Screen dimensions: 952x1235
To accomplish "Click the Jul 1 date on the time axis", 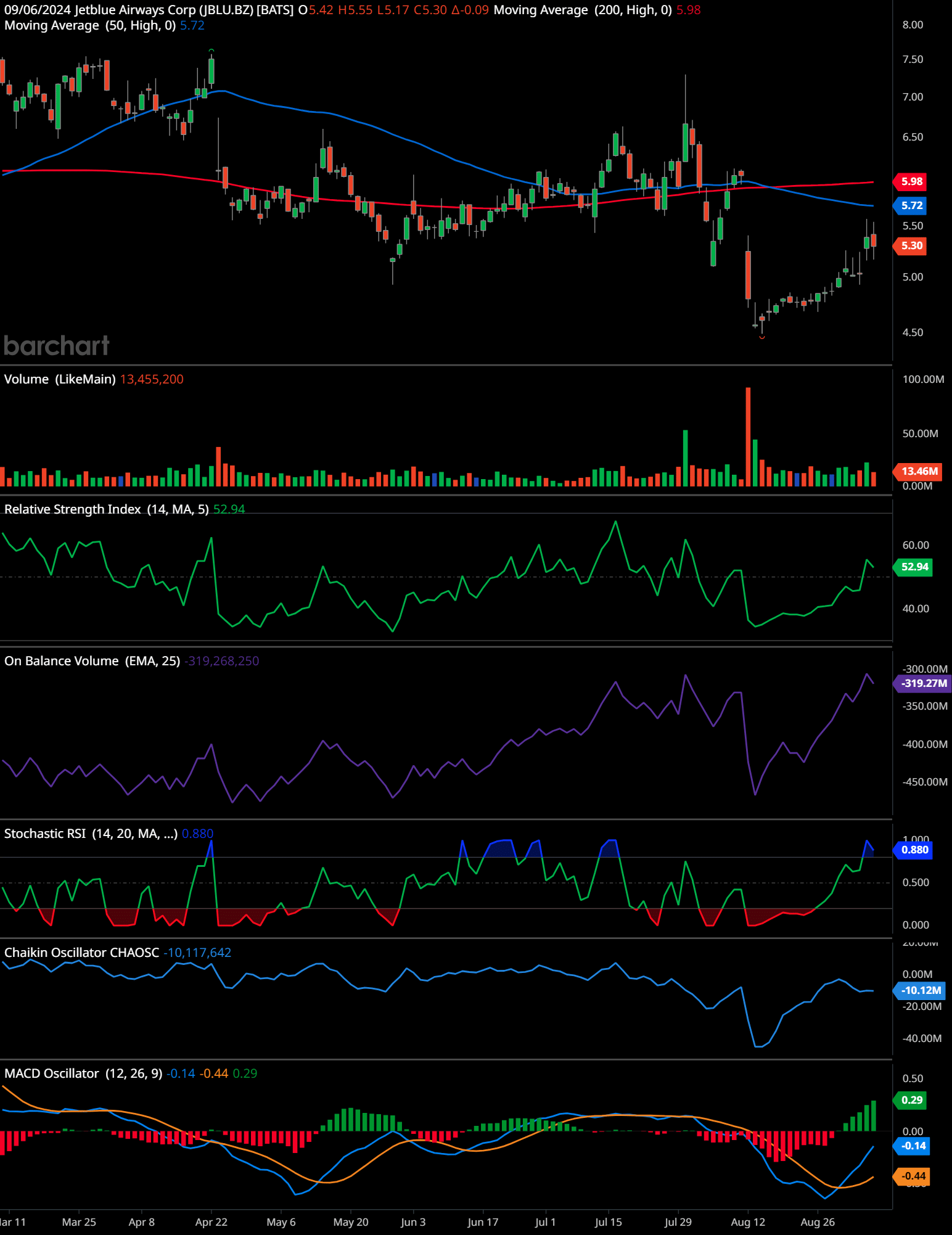I will 545,1222.
